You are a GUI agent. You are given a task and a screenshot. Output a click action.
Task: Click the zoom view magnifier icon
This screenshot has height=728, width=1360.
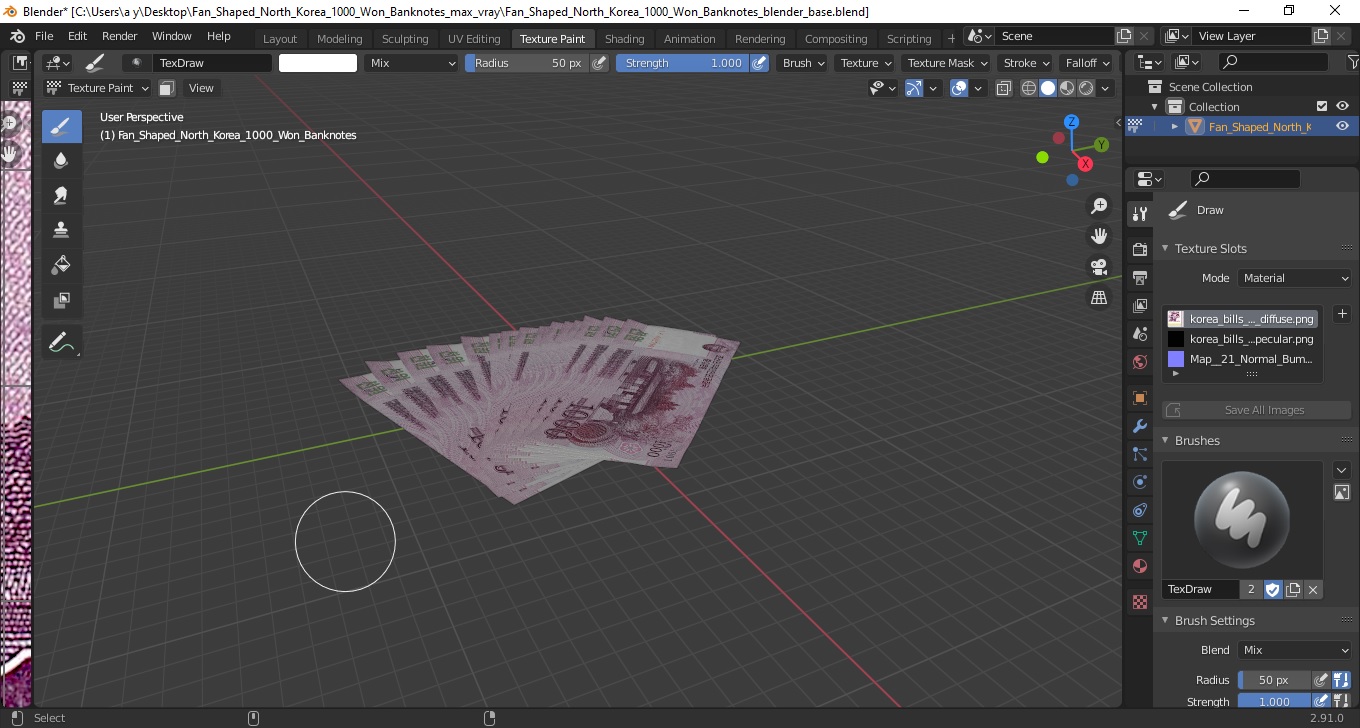click(x=1099, y=206)
